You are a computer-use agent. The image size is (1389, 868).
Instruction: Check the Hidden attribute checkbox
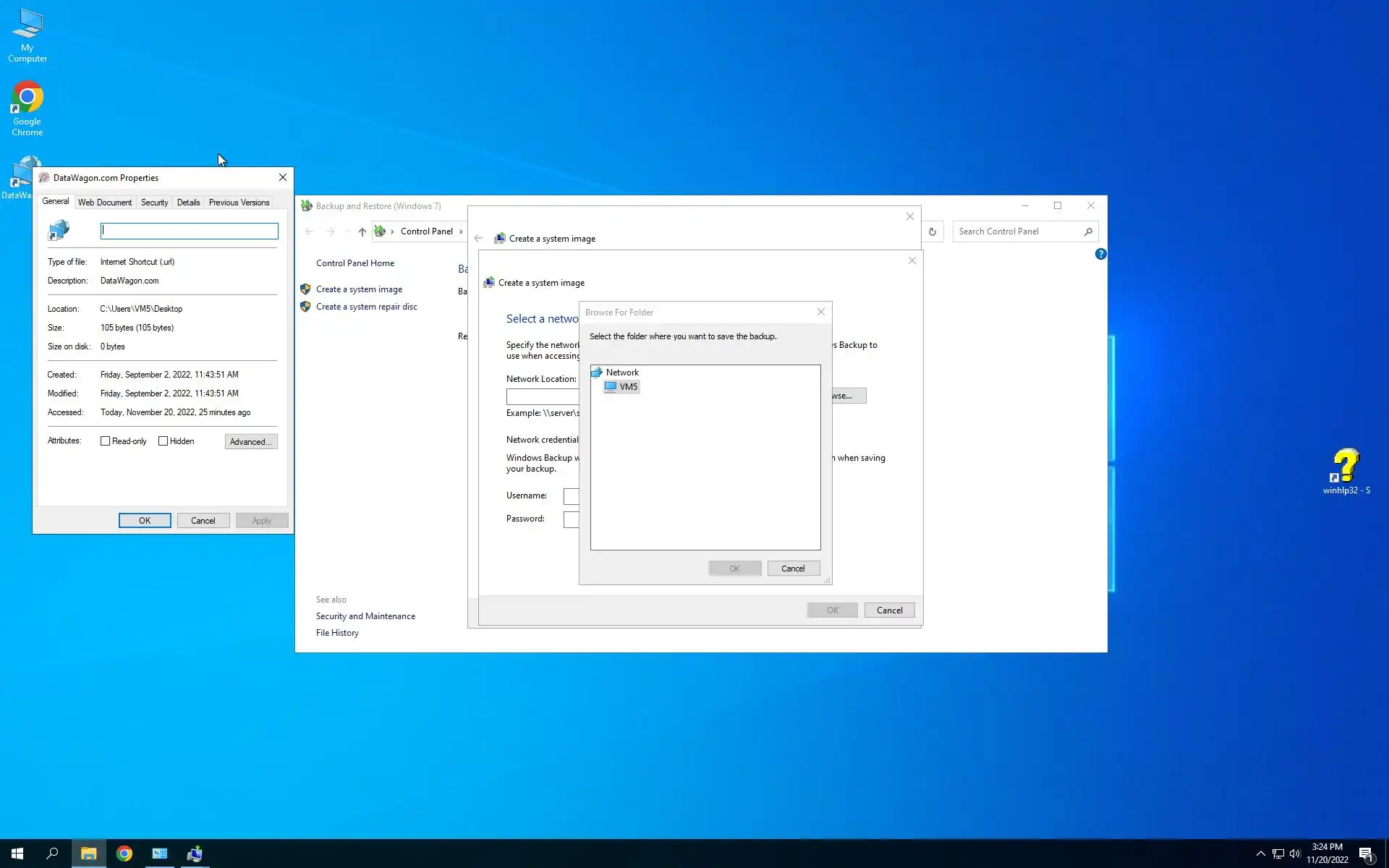[163, 441]
